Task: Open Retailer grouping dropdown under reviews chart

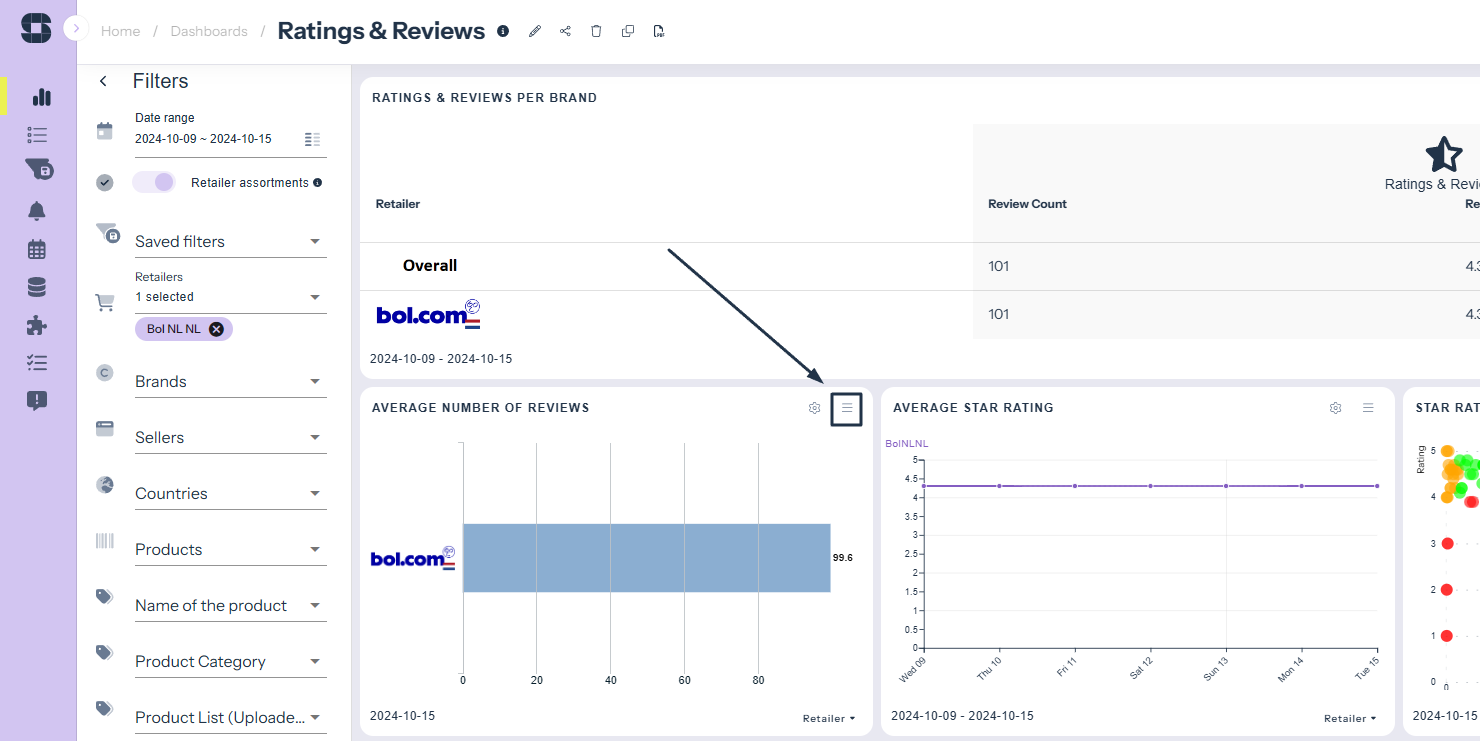Action: 829,718
